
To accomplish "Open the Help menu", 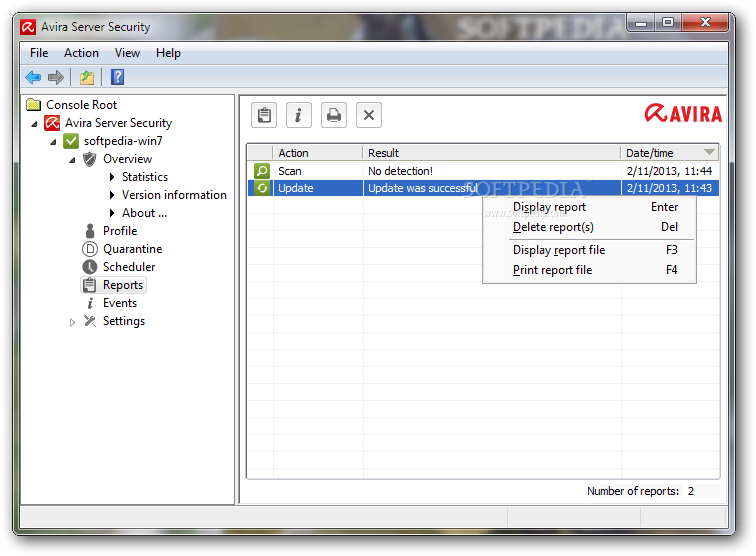I will coord(168,53).
